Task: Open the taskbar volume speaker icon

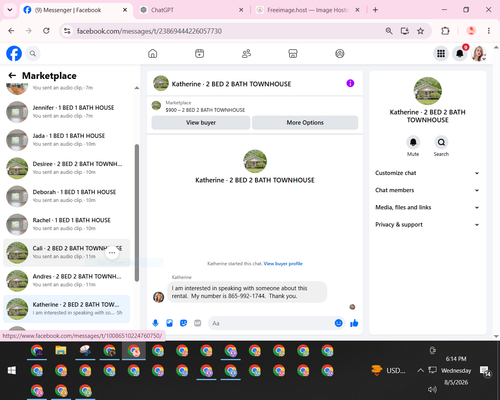Action: (x=432, y=389)
